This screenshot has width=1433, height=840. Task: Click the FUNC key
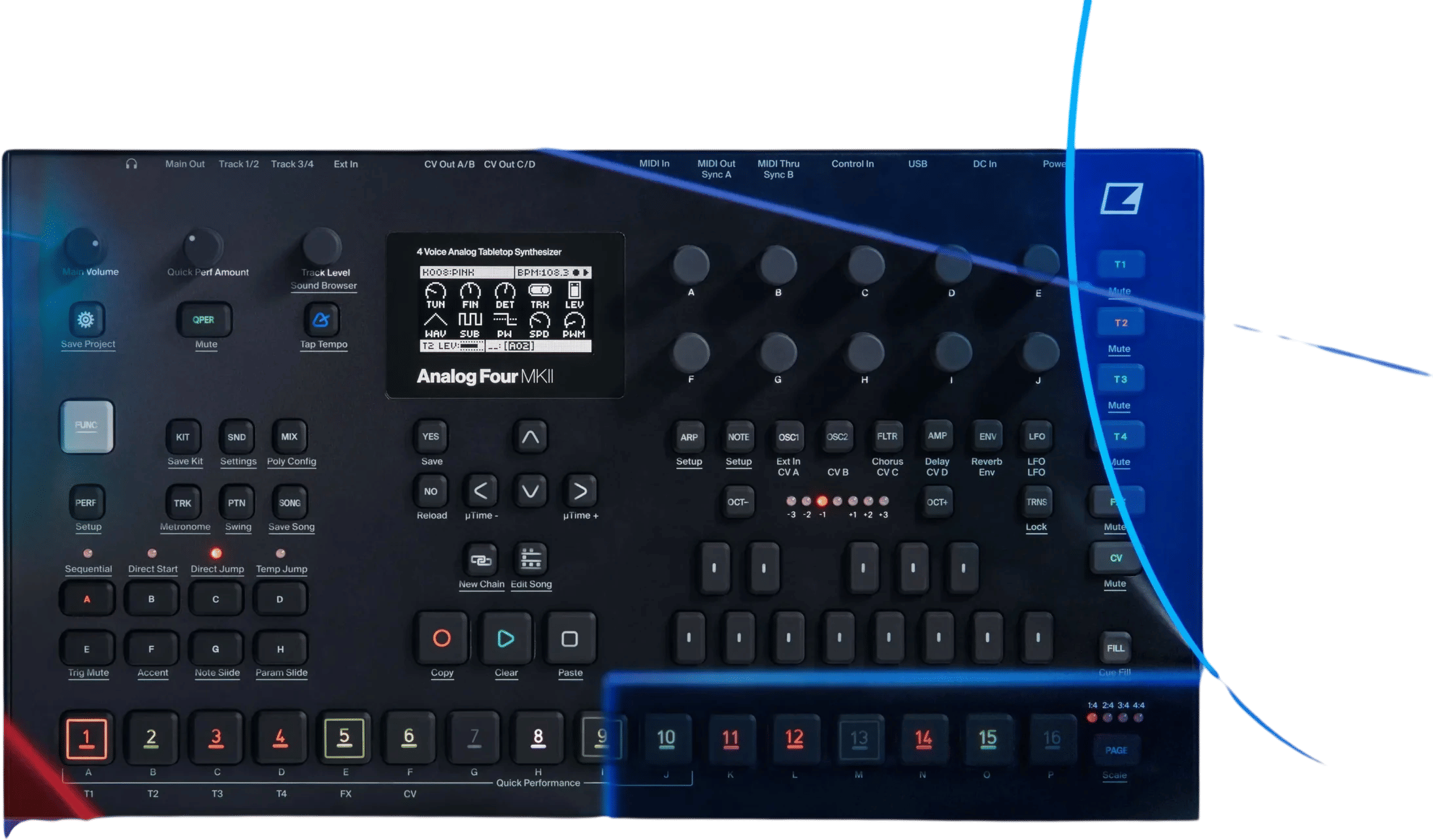click(x=87, y=426)
